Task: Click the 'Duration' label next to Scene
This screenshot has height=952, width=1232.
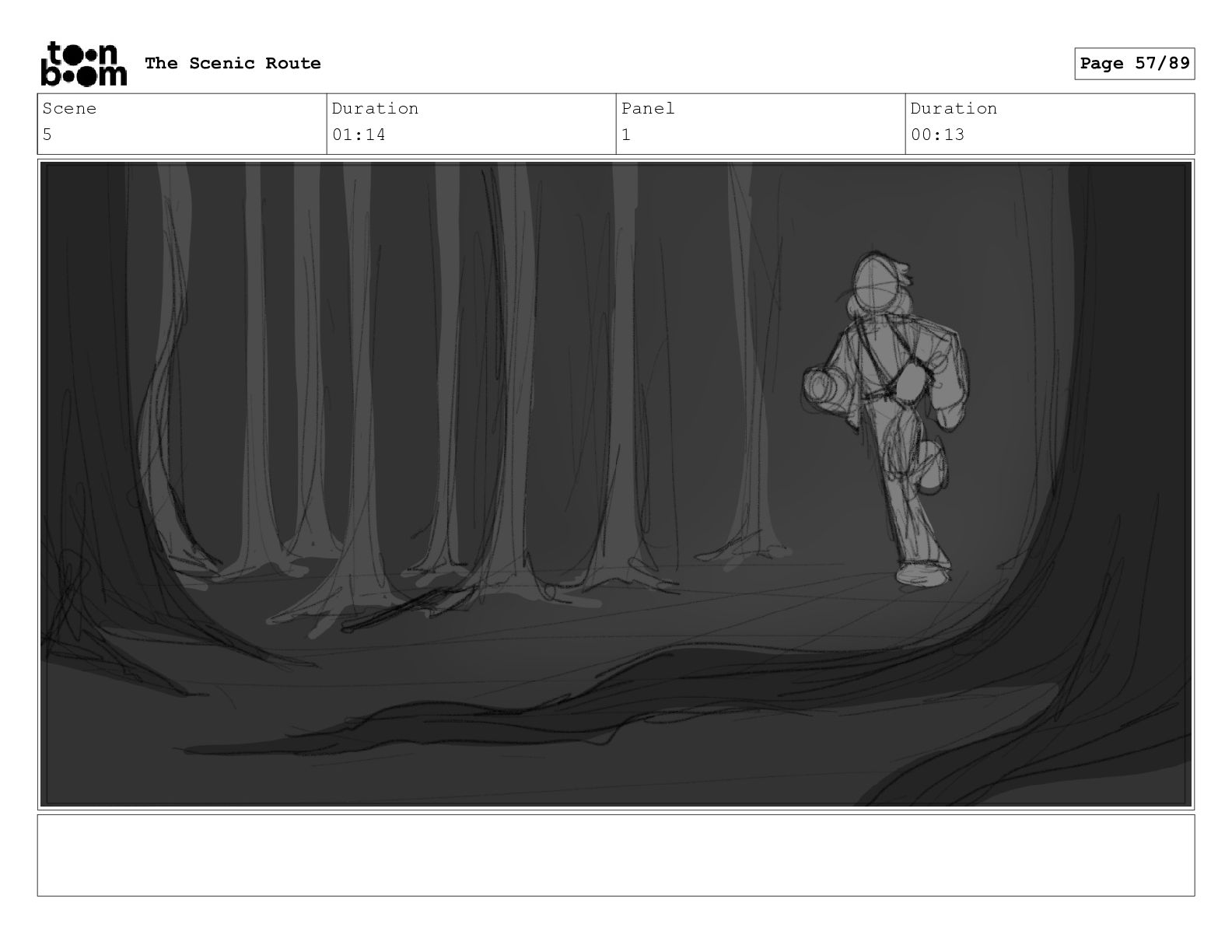Action: (x=375, y=109)
